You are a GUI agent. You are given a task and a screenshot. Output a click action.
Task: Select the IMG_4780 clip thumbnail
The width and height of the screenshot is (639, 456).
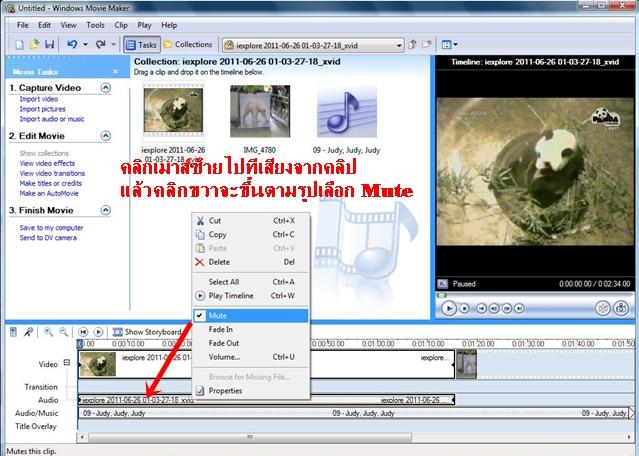point(260,111)
